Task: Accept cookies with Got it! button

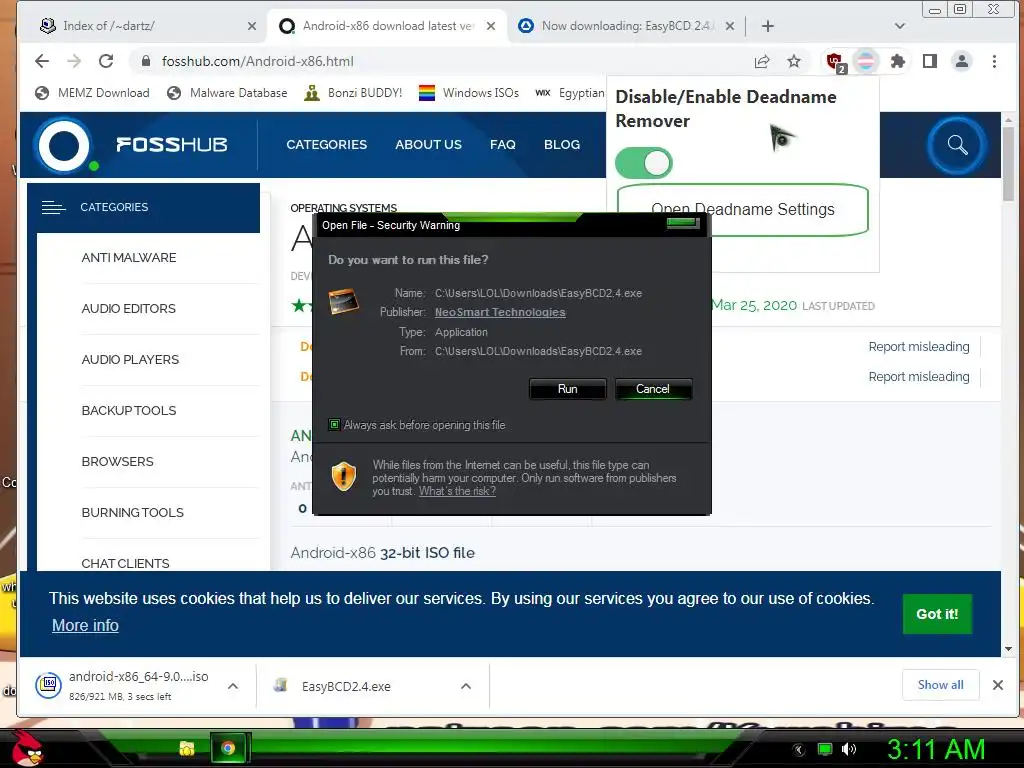Action: tap(937, 614)
